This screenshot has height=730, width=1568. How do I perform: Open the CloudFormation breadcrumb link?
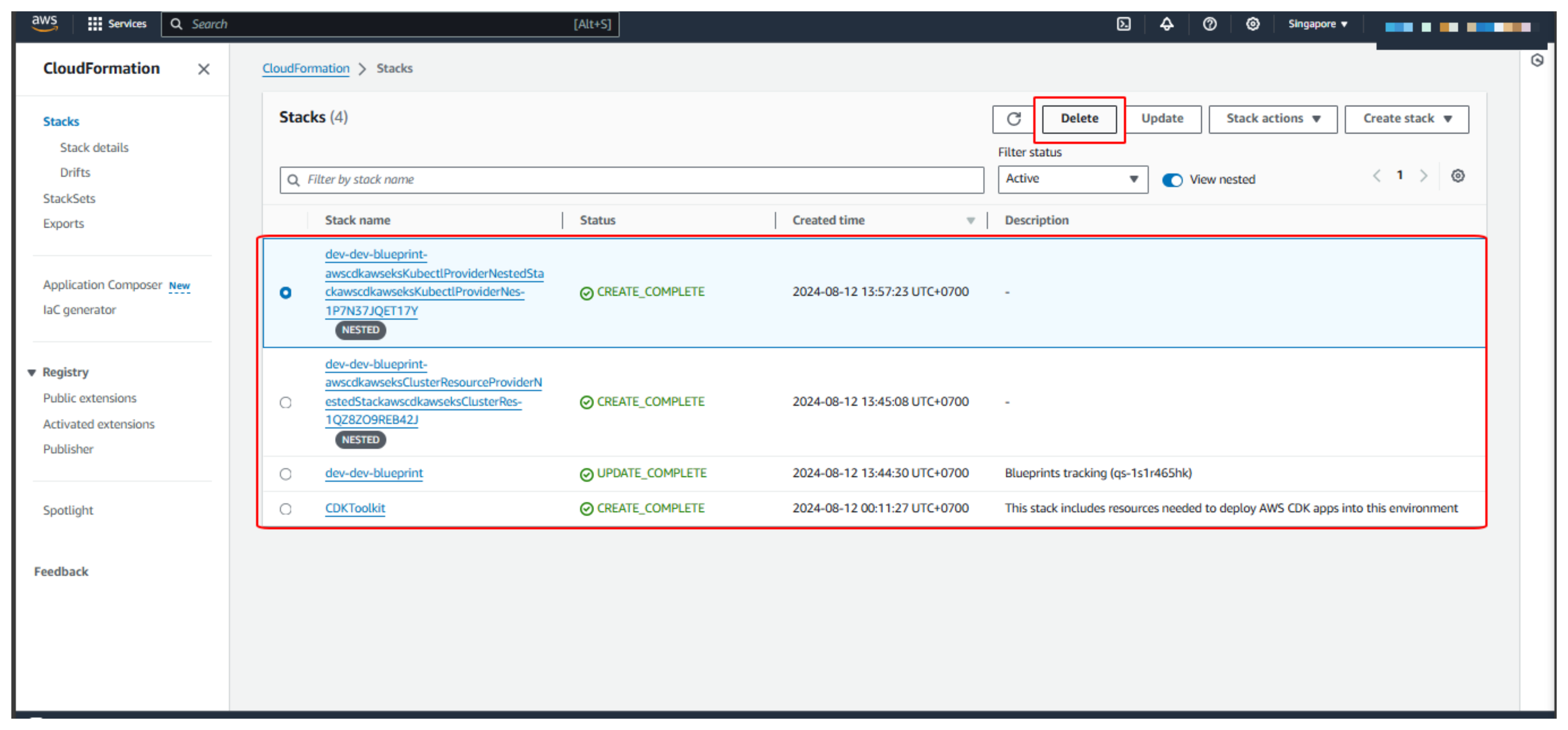(x=306, y=68)
